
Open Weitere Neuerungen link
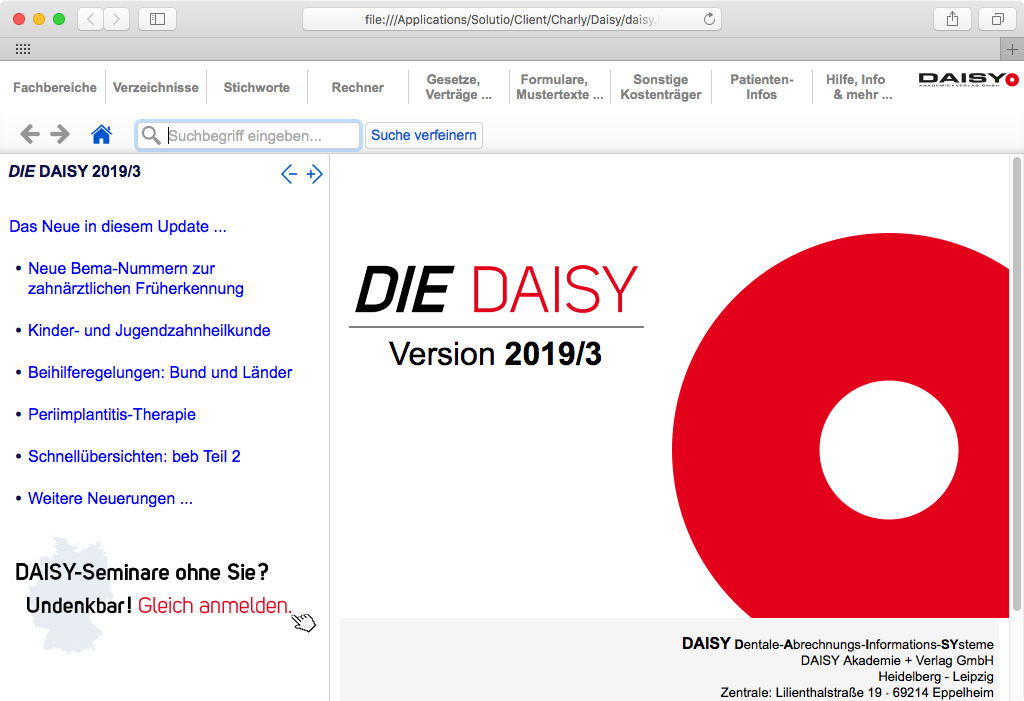click(x=110, y=498)
